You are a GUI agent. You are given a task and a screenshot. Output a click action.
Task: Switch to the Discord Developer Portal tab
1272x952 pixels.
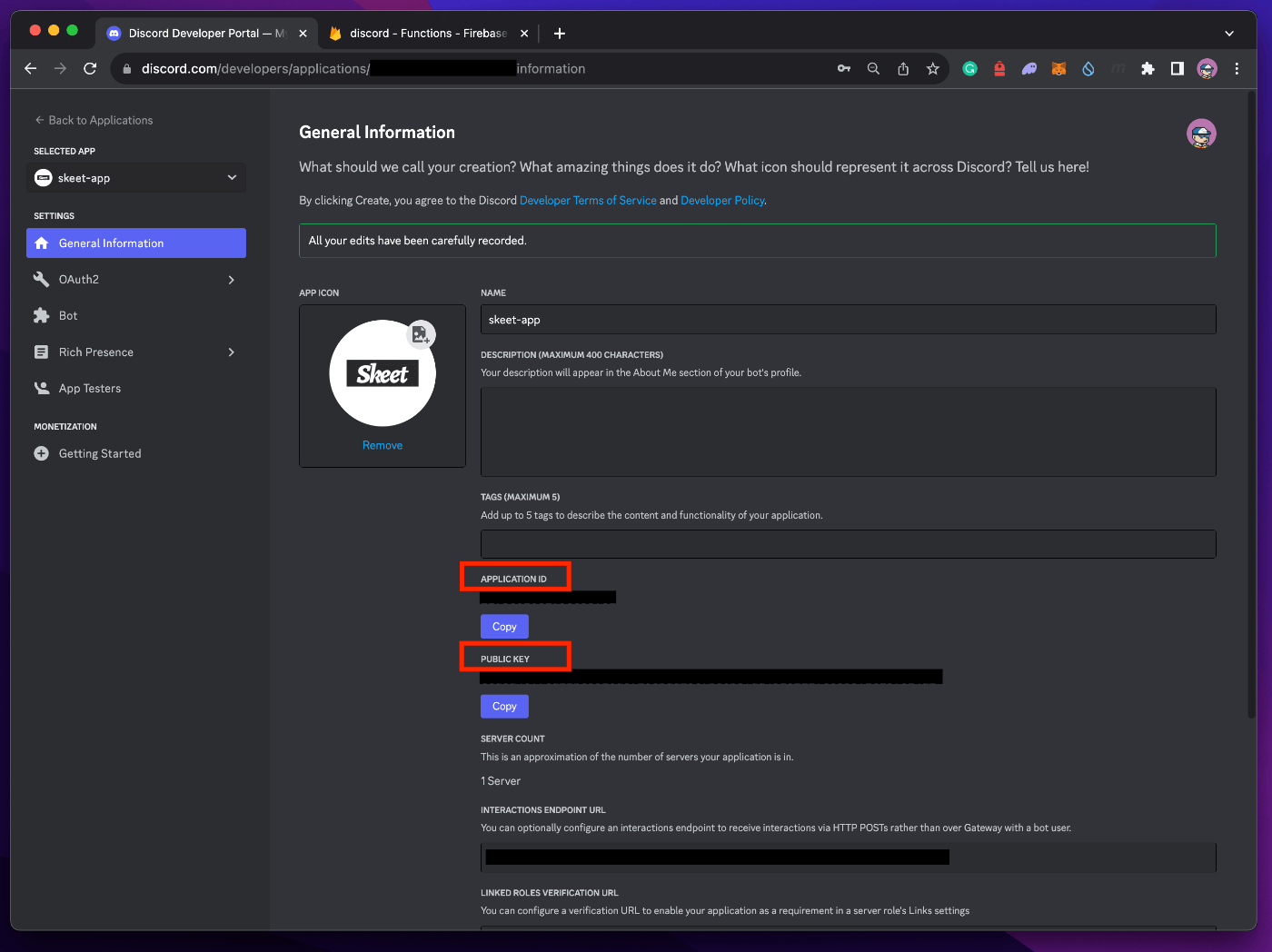click(x=207, y=34)
